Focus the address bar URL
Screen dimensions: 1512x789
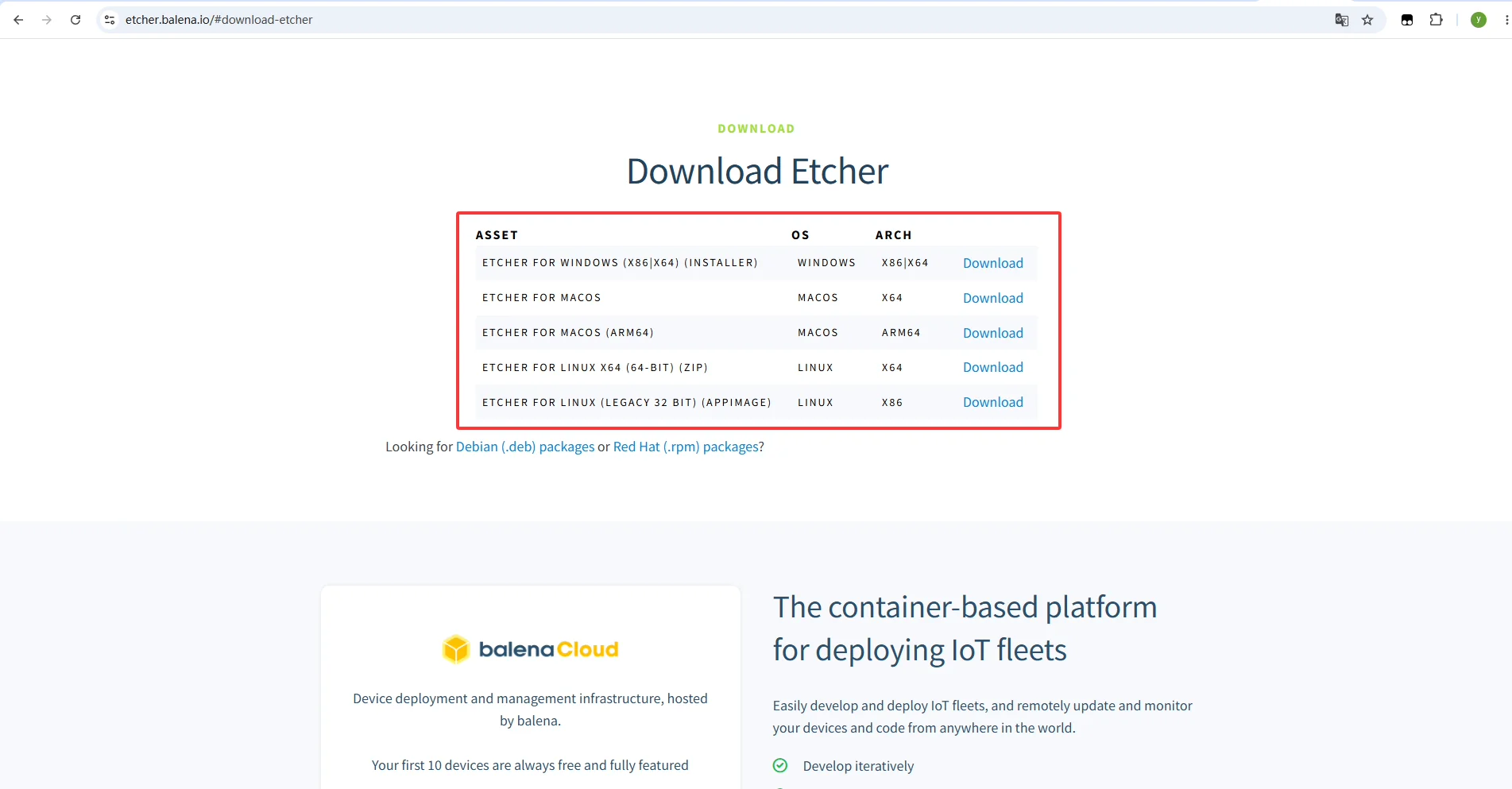(x=219, y=20)
